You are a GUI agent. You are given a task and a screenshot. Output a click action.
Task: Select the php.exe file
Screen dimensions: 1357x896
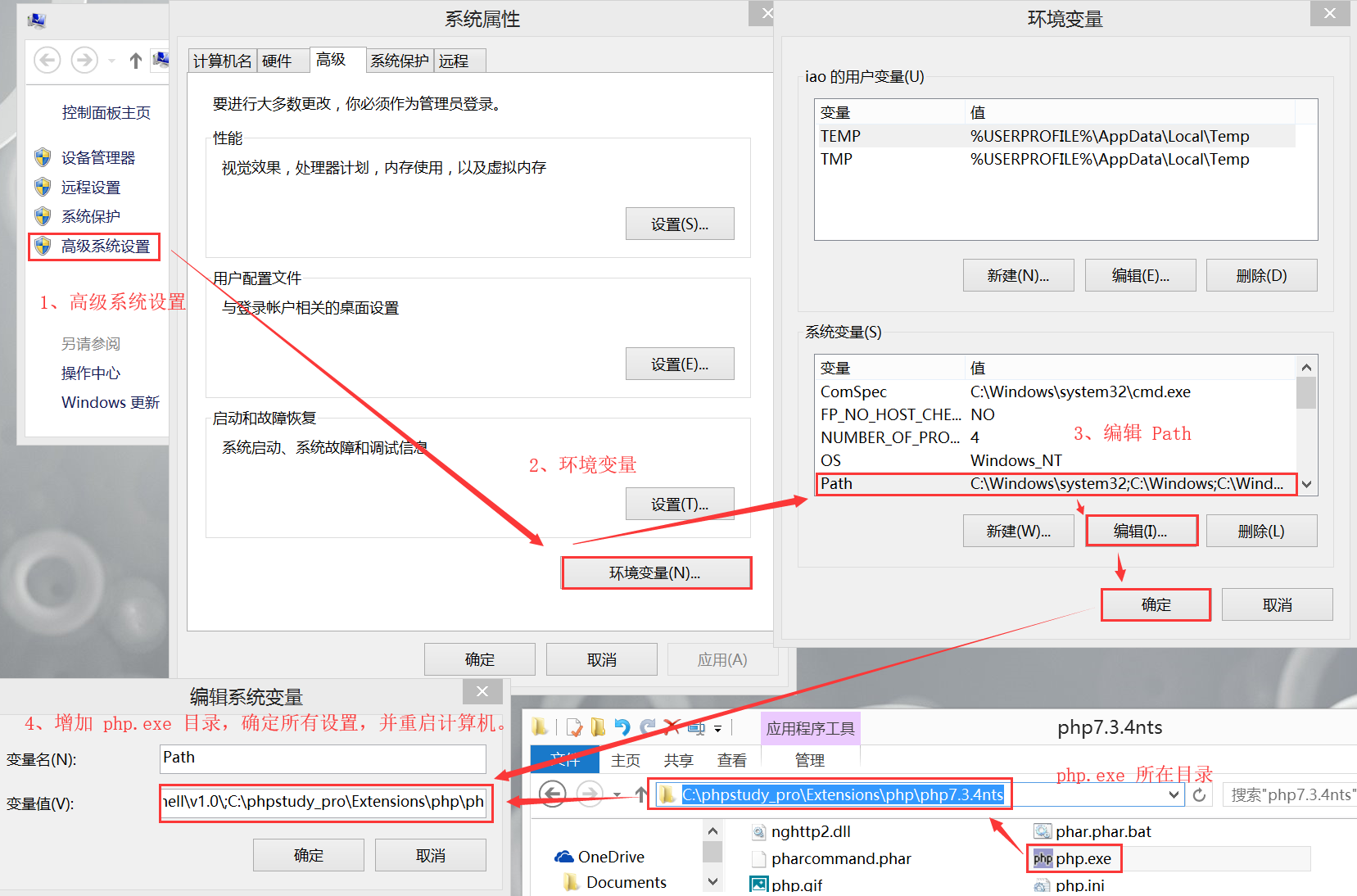[1074, 858]
